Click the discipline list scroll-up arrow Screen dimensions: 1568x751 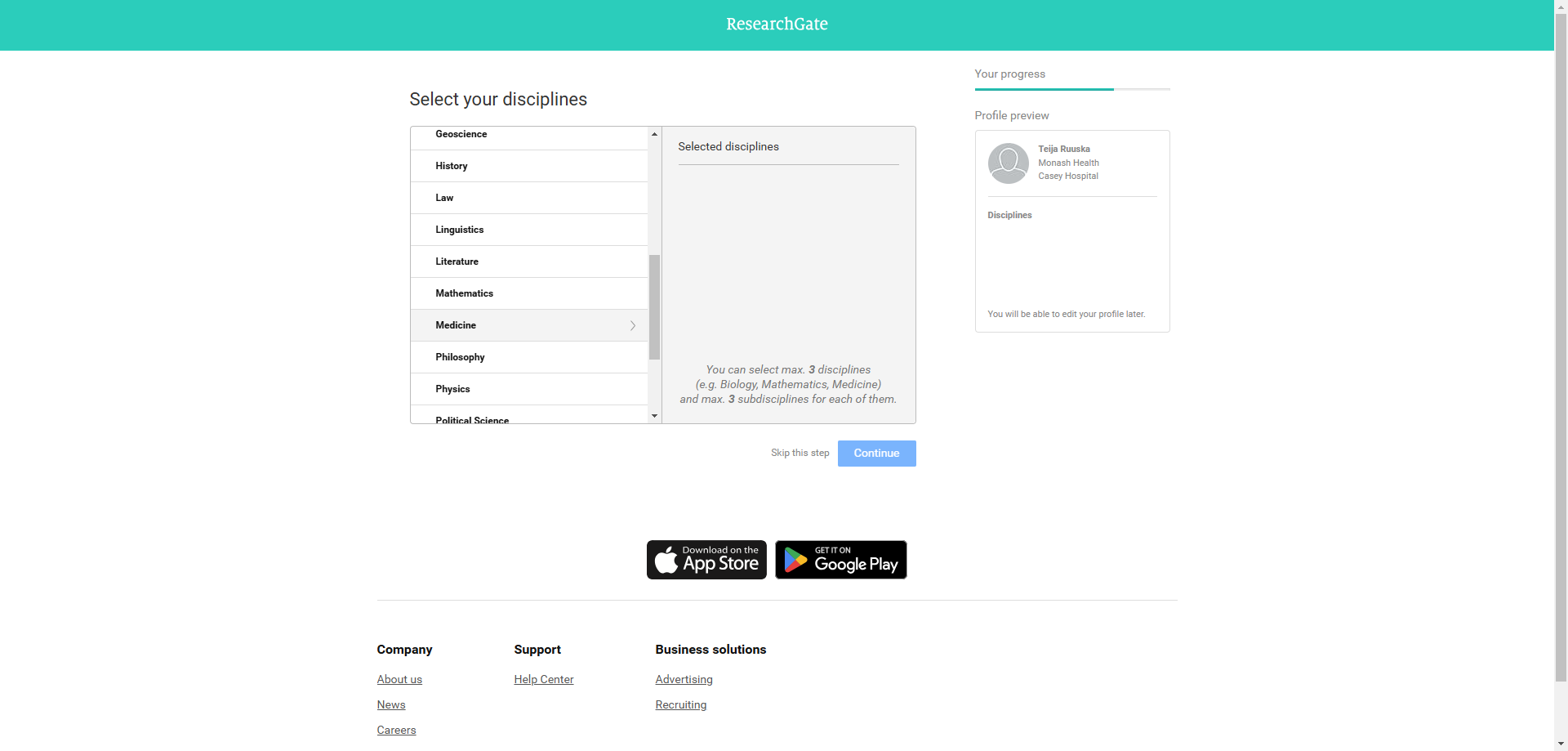click(x=654, y=133)
